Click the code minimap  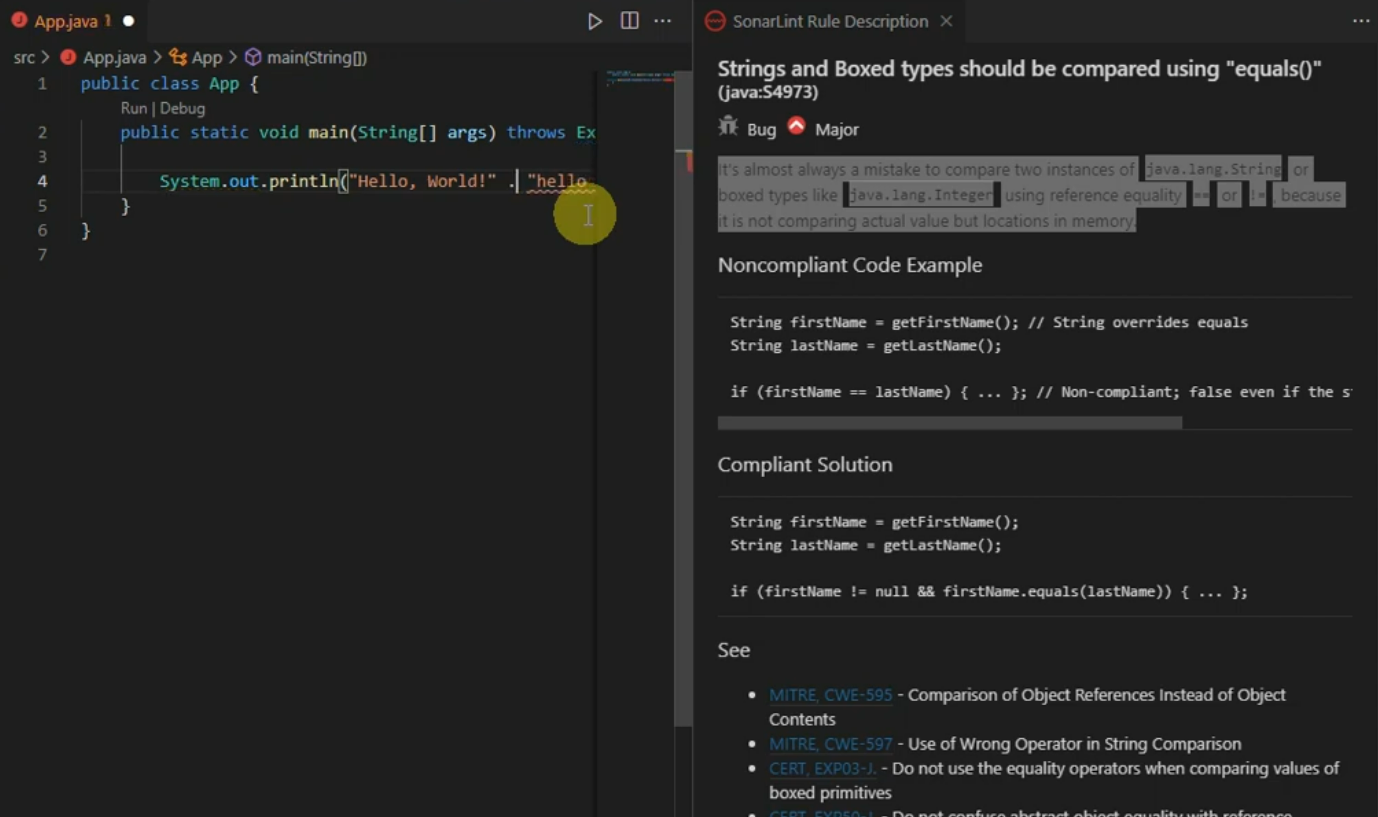click(640, 76)
